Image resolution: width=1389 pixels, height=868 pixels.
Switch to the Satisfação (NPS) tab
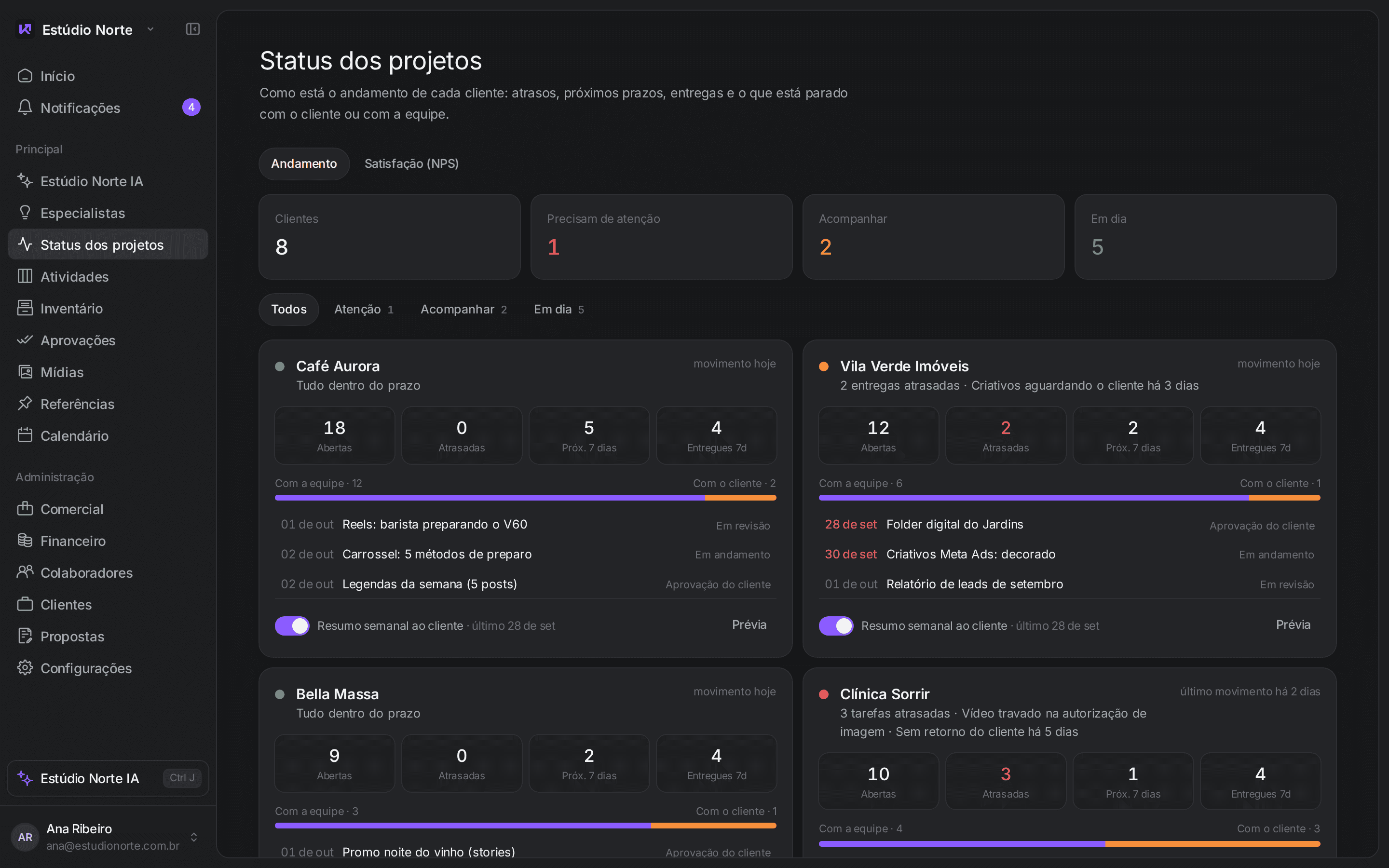411,163
